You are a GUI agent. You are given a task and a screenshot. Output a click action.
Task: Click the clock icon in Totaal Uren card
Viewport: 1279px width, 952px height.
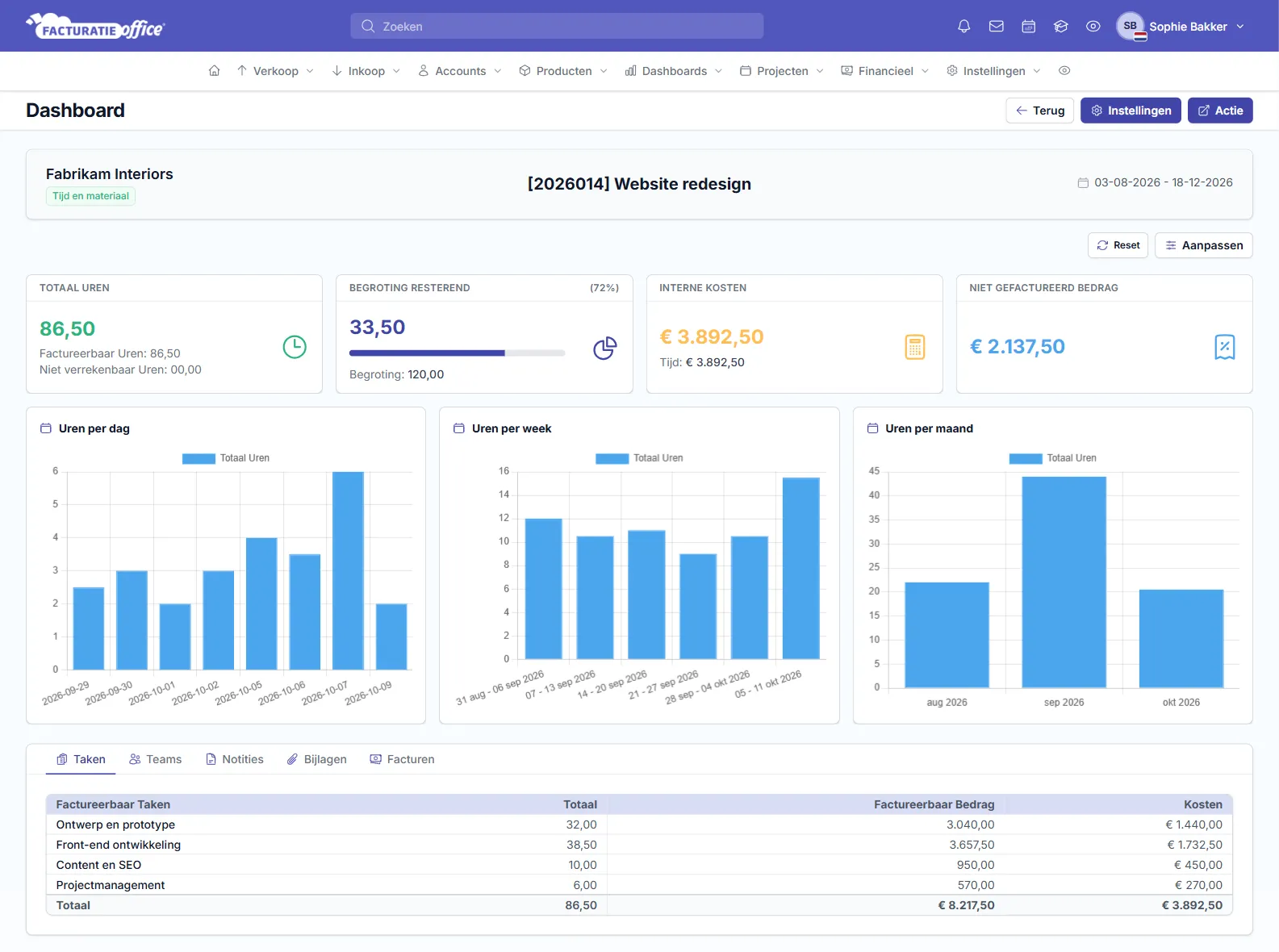pos(295,347)
